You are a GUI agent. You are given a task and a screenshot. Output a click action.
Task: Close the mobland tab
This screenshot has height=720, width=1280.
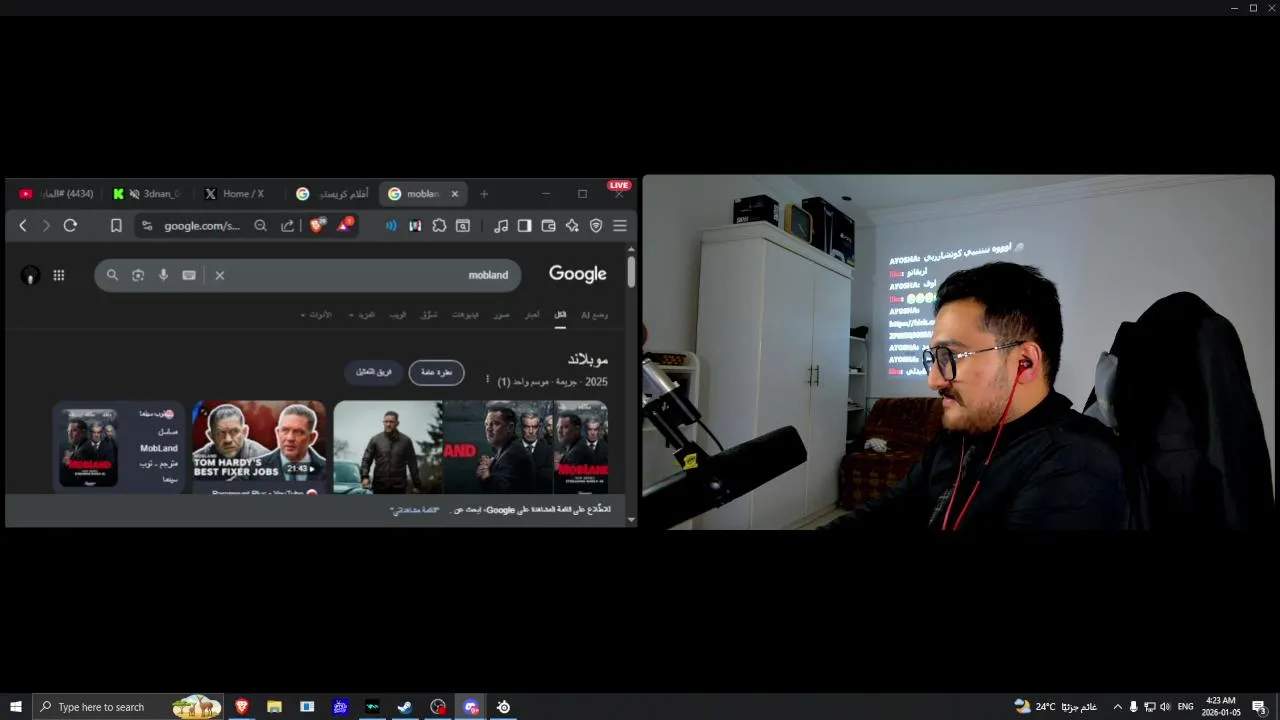pos(455,194)
